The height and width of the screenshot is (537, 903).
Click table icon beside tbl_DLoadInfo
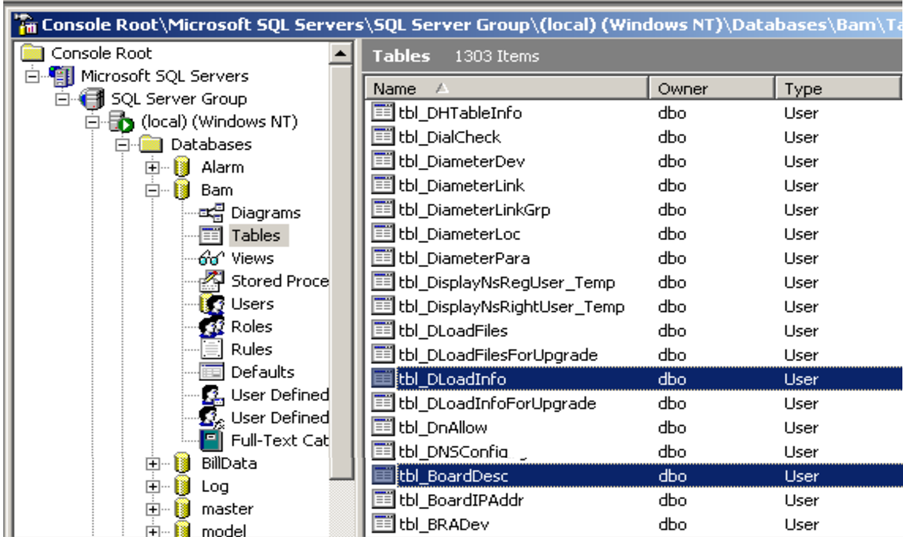pos(382,379)
